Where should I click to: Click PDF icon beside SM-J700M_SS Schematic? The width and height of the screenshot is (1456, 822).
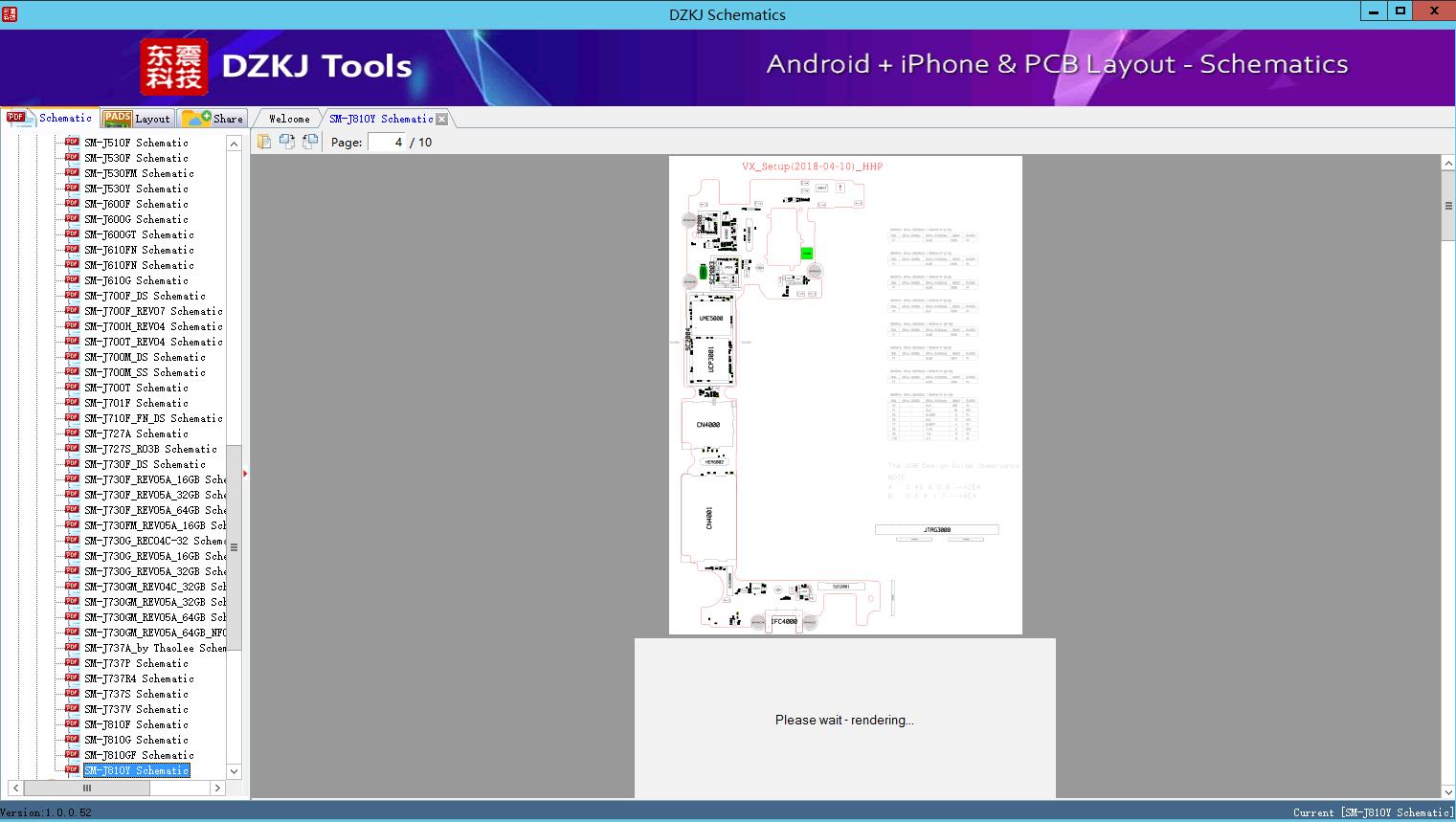coord(72,371)
